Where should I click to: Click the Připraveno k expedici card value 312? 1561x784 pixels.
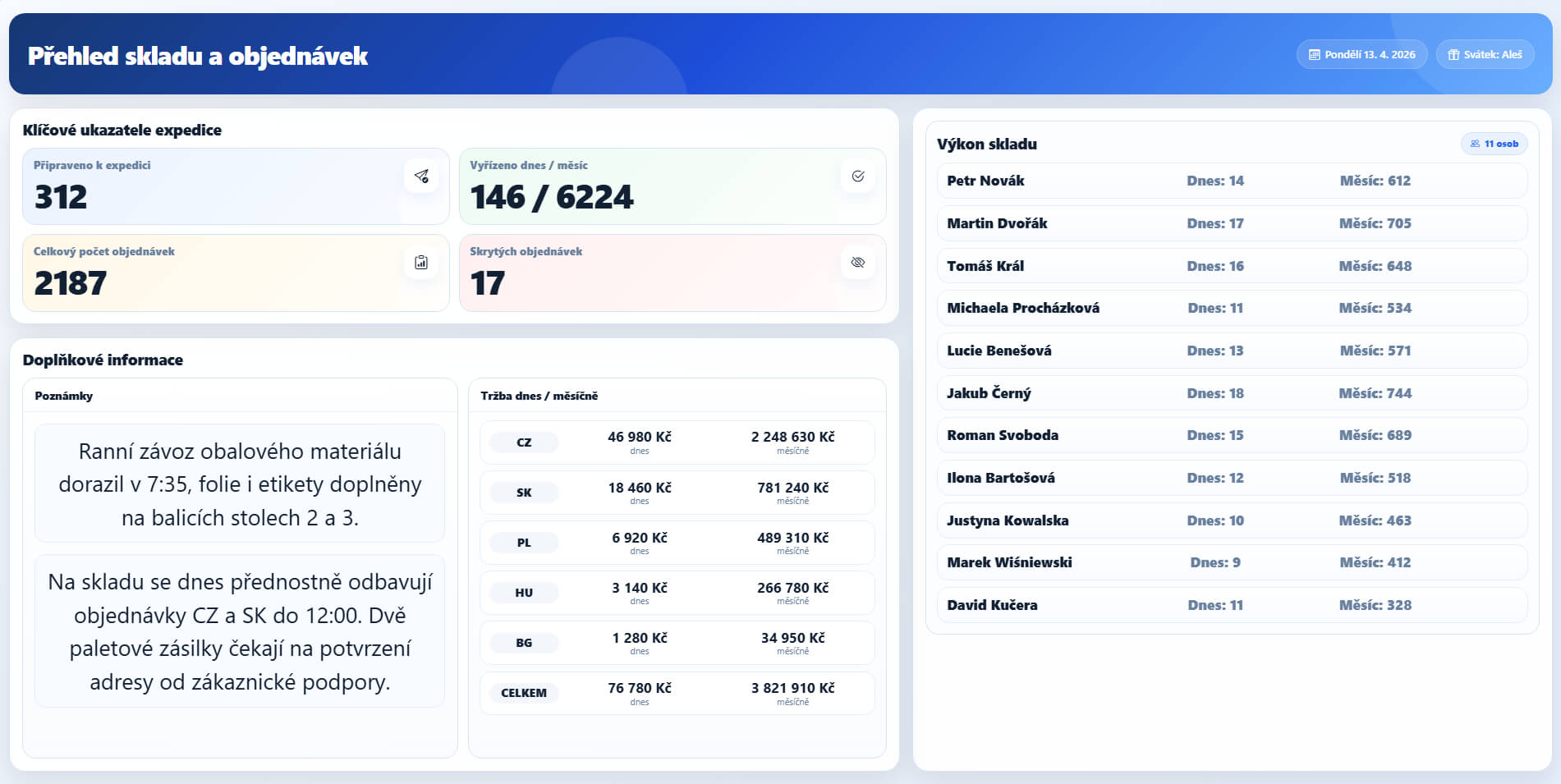(61, 197)
